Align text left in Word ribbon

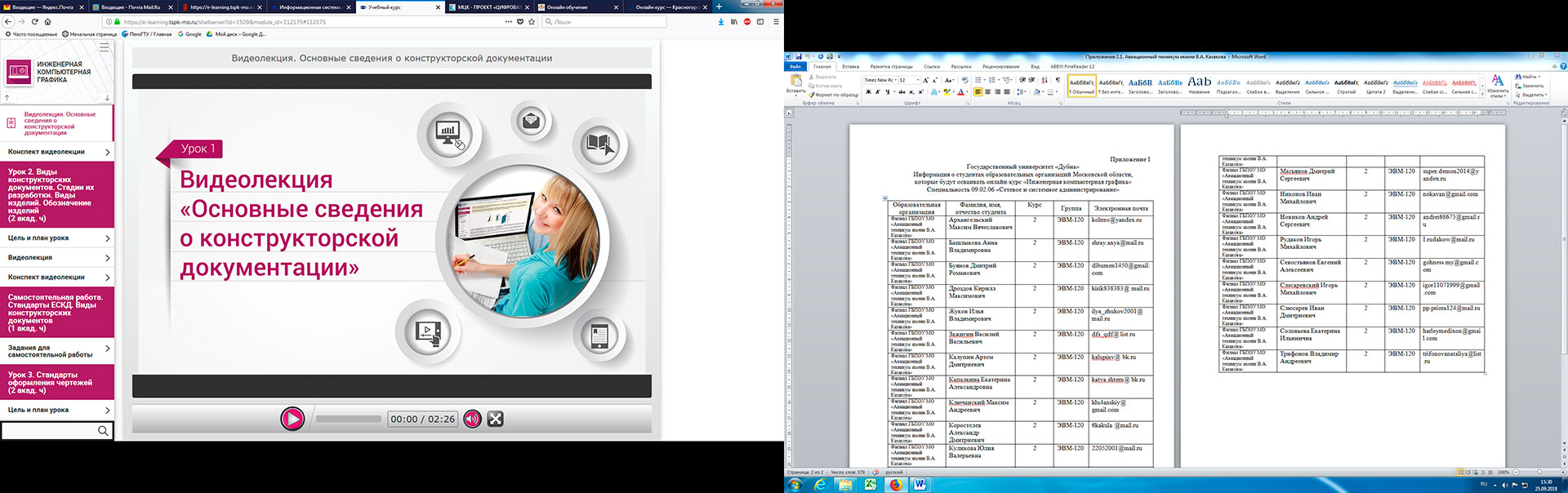[978, 91]
